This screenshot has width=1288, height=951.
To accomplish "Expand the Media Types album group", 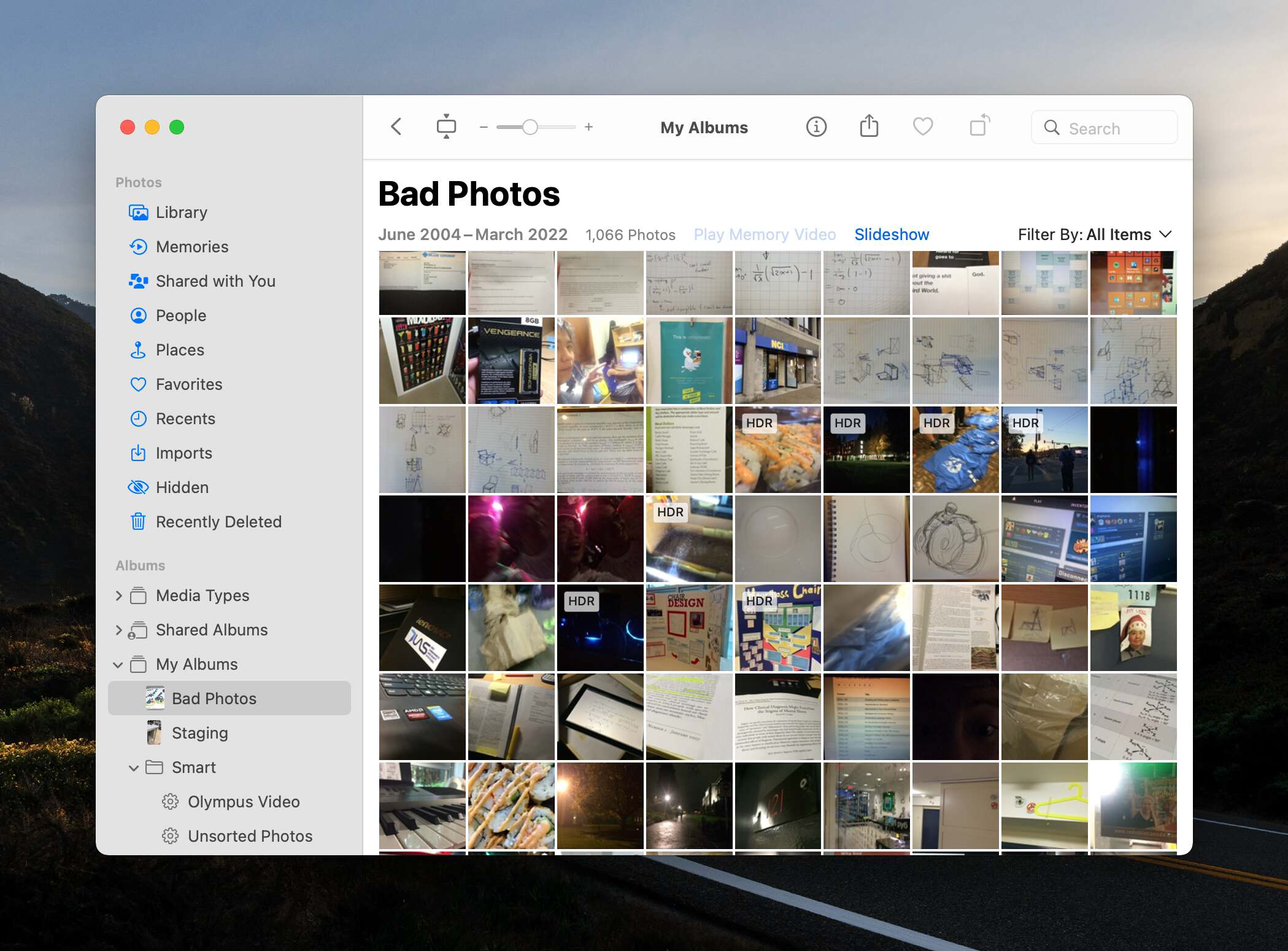I will click(x=119, y=596).
